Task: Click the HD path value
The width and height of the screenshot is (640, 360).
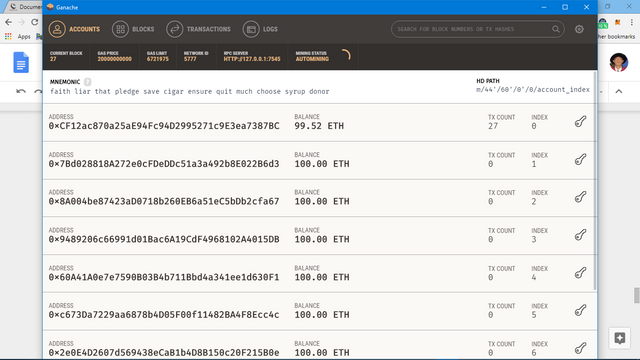Action: click(x=533, y=89)
